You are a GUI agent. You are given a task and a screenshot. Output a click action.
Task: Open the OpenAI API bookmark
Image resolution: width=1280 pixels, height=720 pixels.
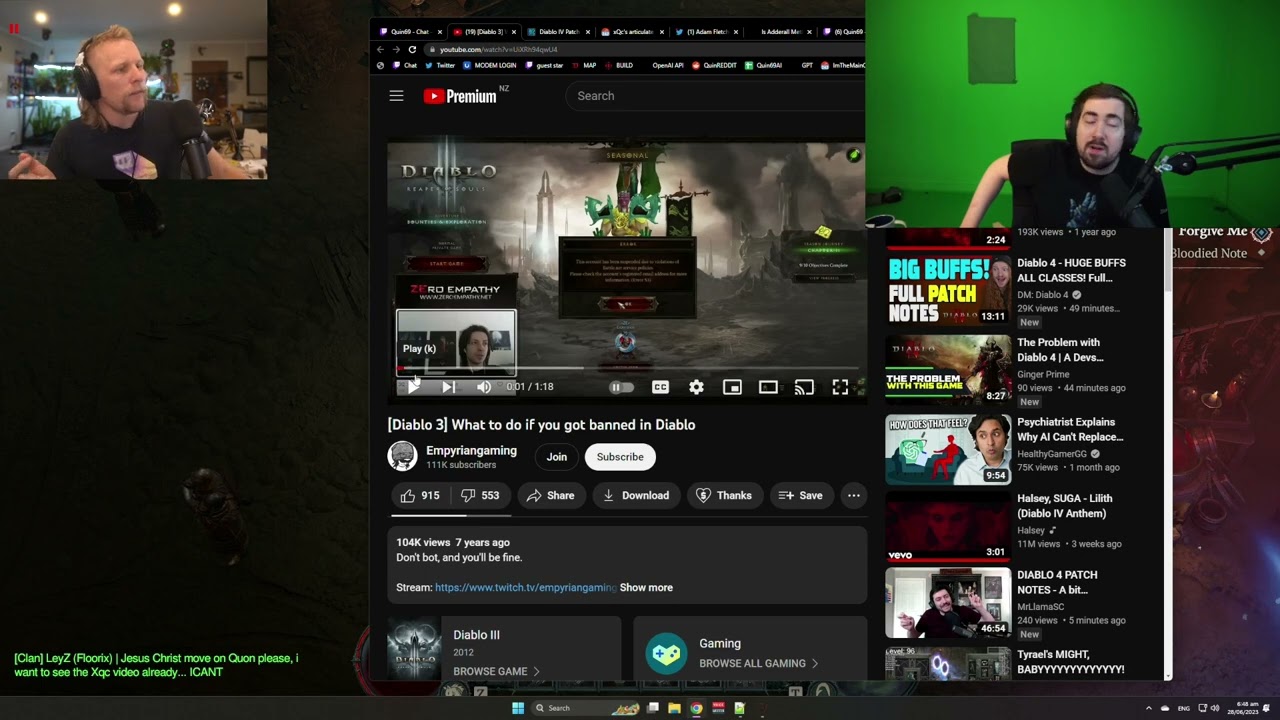coord(668,66)
